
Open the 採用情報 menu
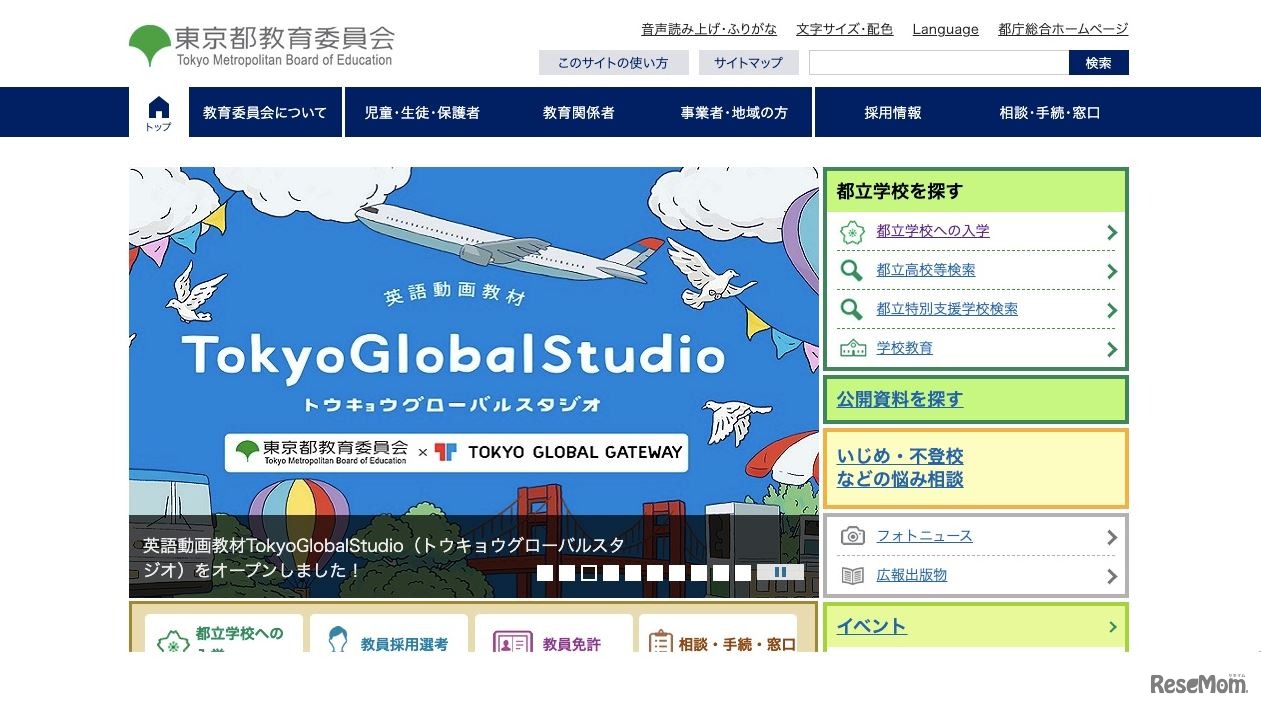pyautogui.click(x=891, y=112)
